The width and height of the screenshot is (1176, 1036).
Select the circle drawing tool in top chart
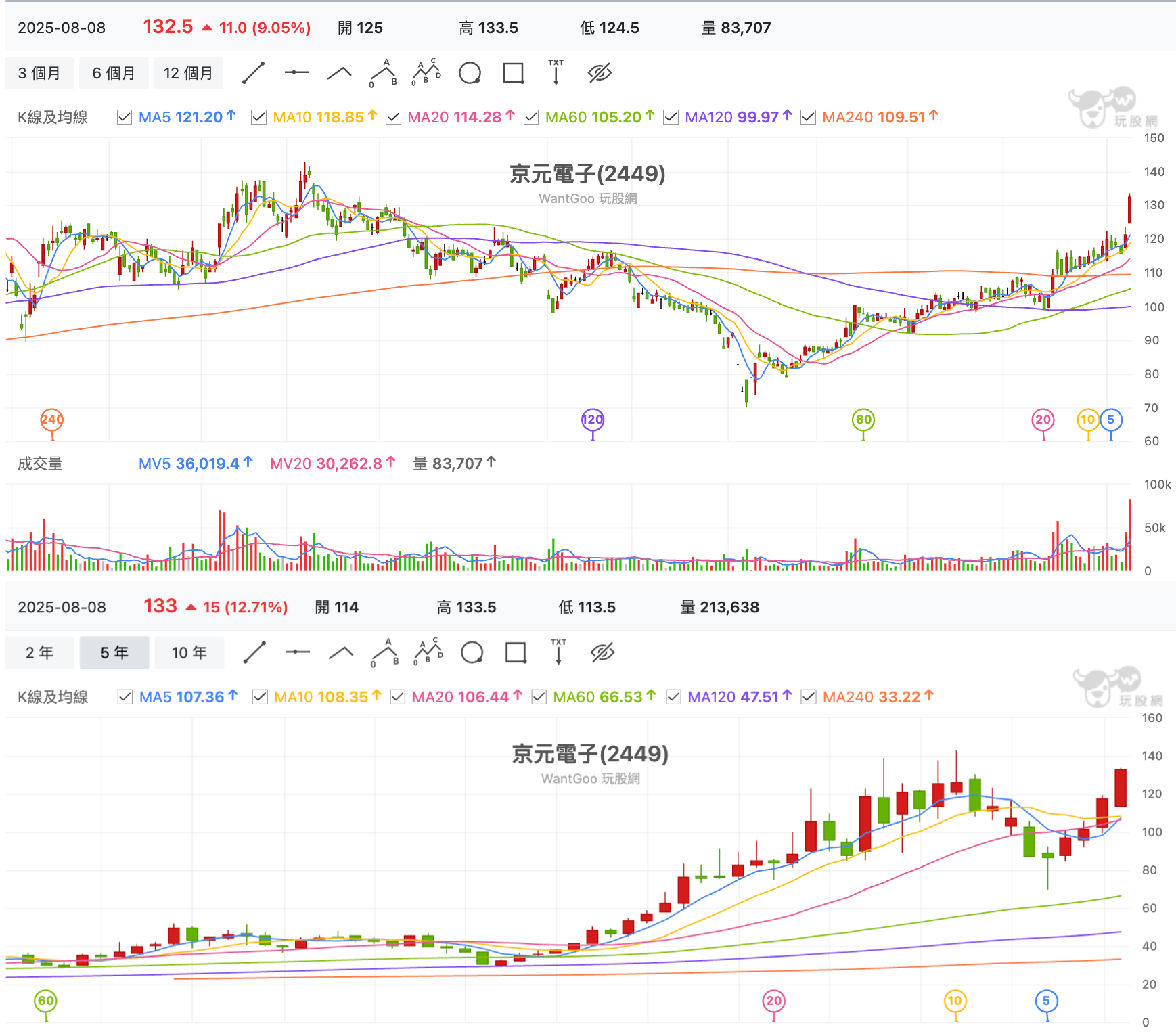pos(470,73)
